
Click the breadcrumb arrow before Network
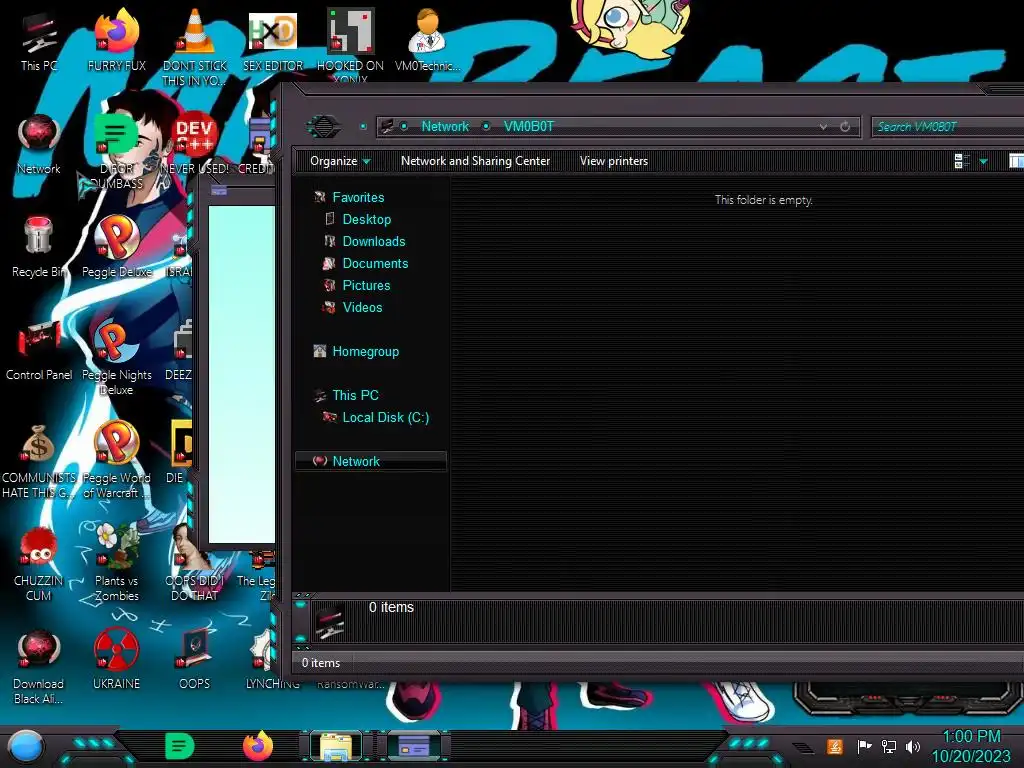404,127
